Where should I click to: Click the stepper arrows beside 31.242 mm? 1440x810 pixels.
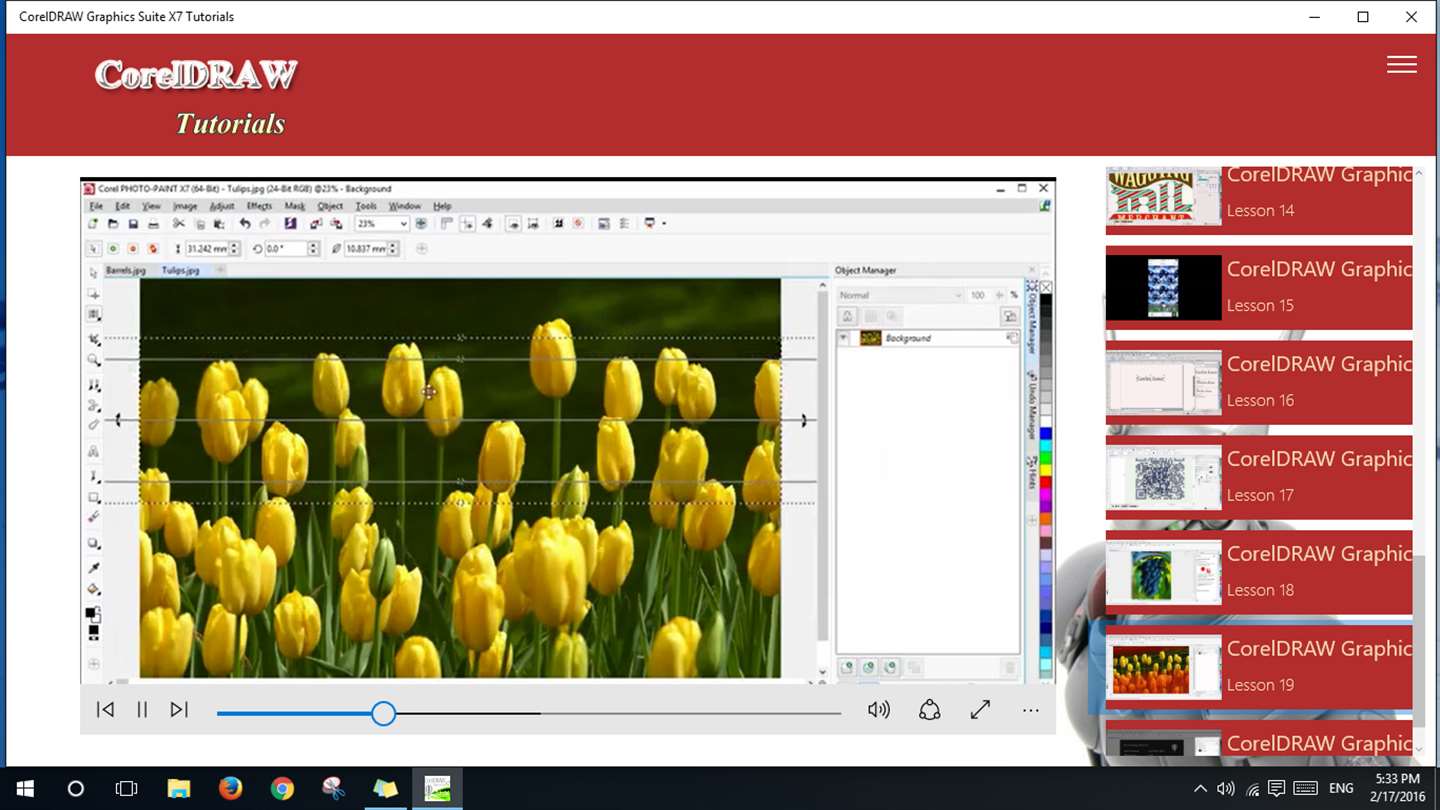[x=235, y=248]
